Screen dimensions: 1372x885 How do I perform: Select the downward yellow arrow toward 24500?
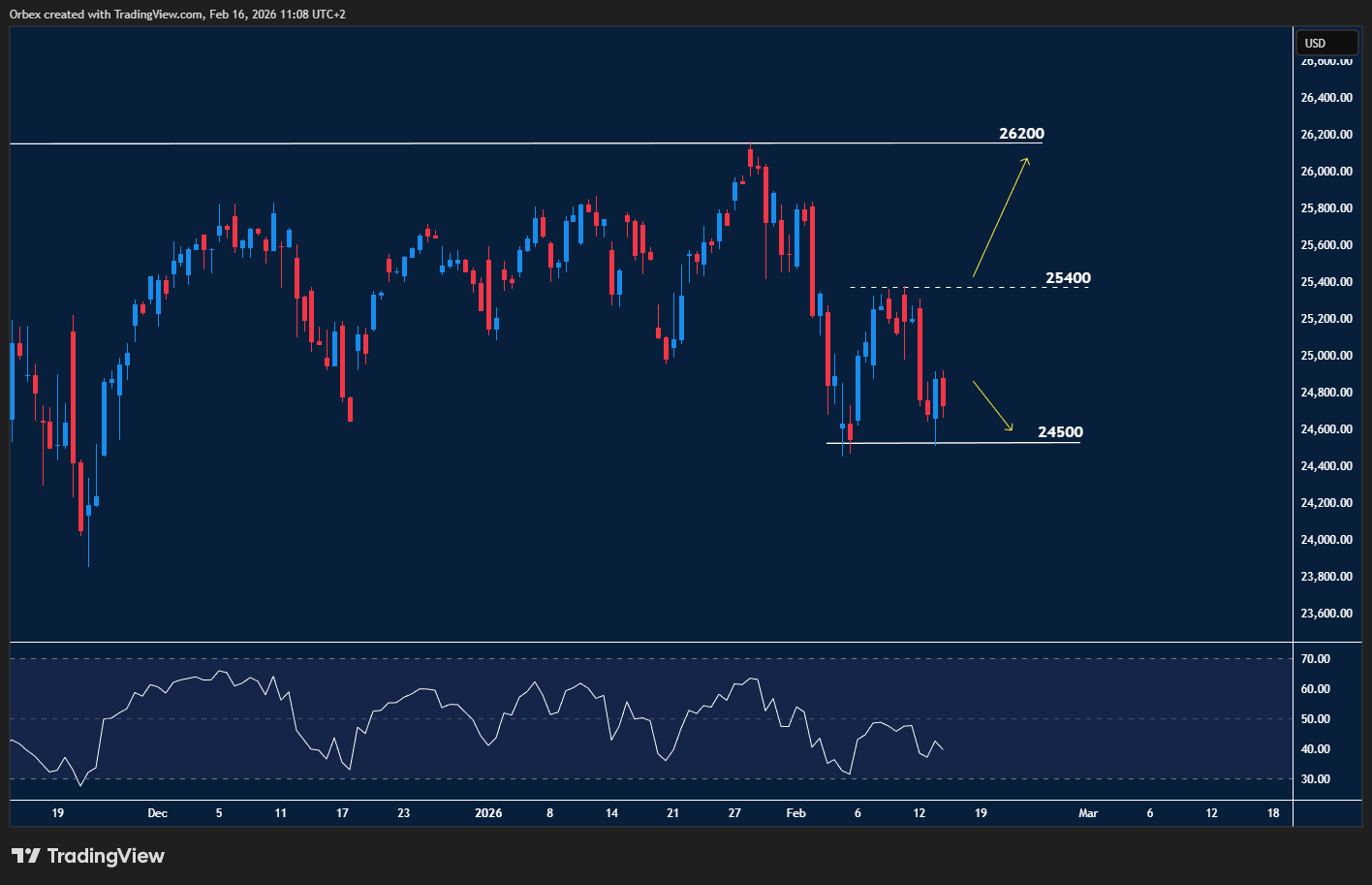992,406
